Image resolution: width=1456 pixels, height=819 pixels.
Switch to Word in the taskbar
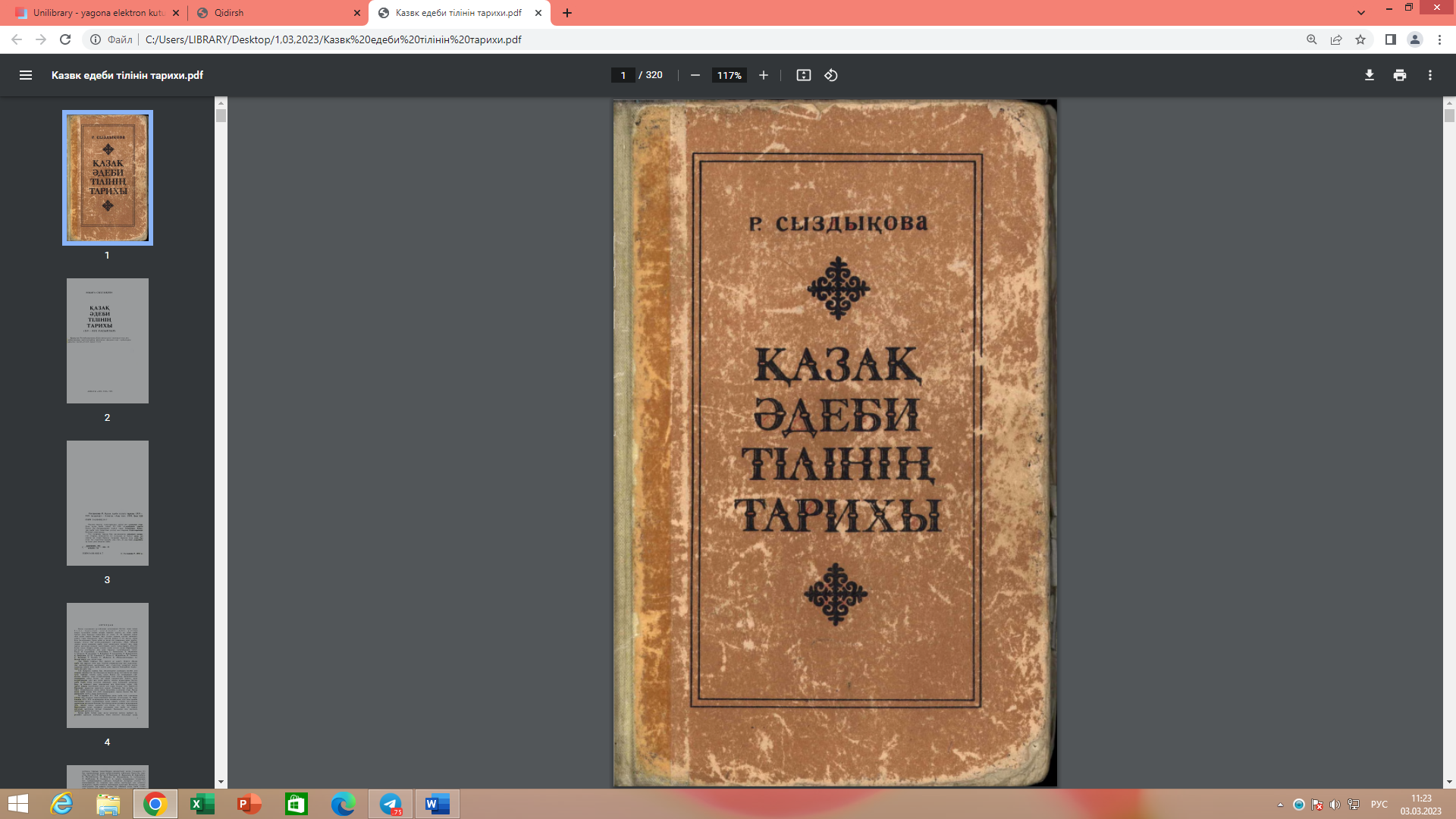pyautogui.click(x=438, y=804)
